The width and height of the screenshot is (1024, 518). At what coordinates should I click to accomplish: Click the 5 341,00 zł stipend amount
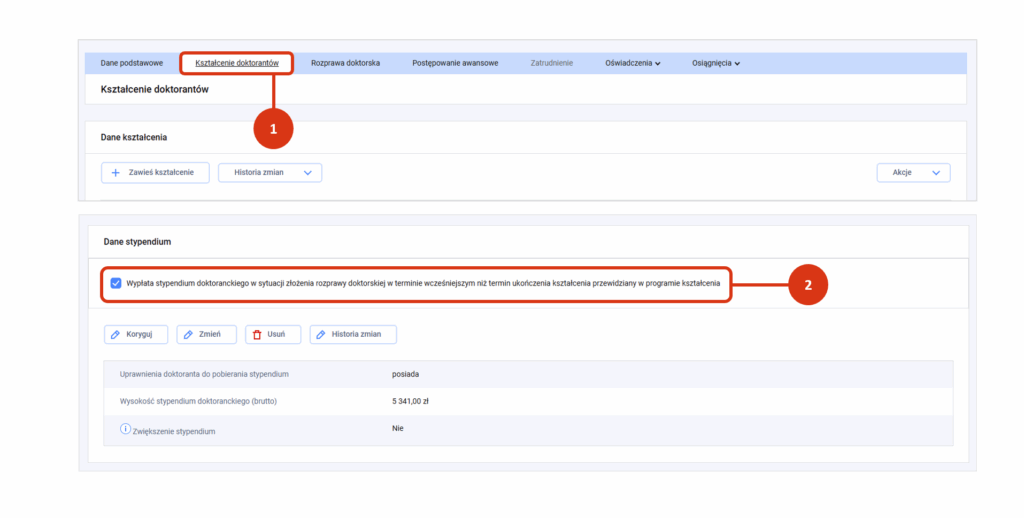click(x=410, y=402)
